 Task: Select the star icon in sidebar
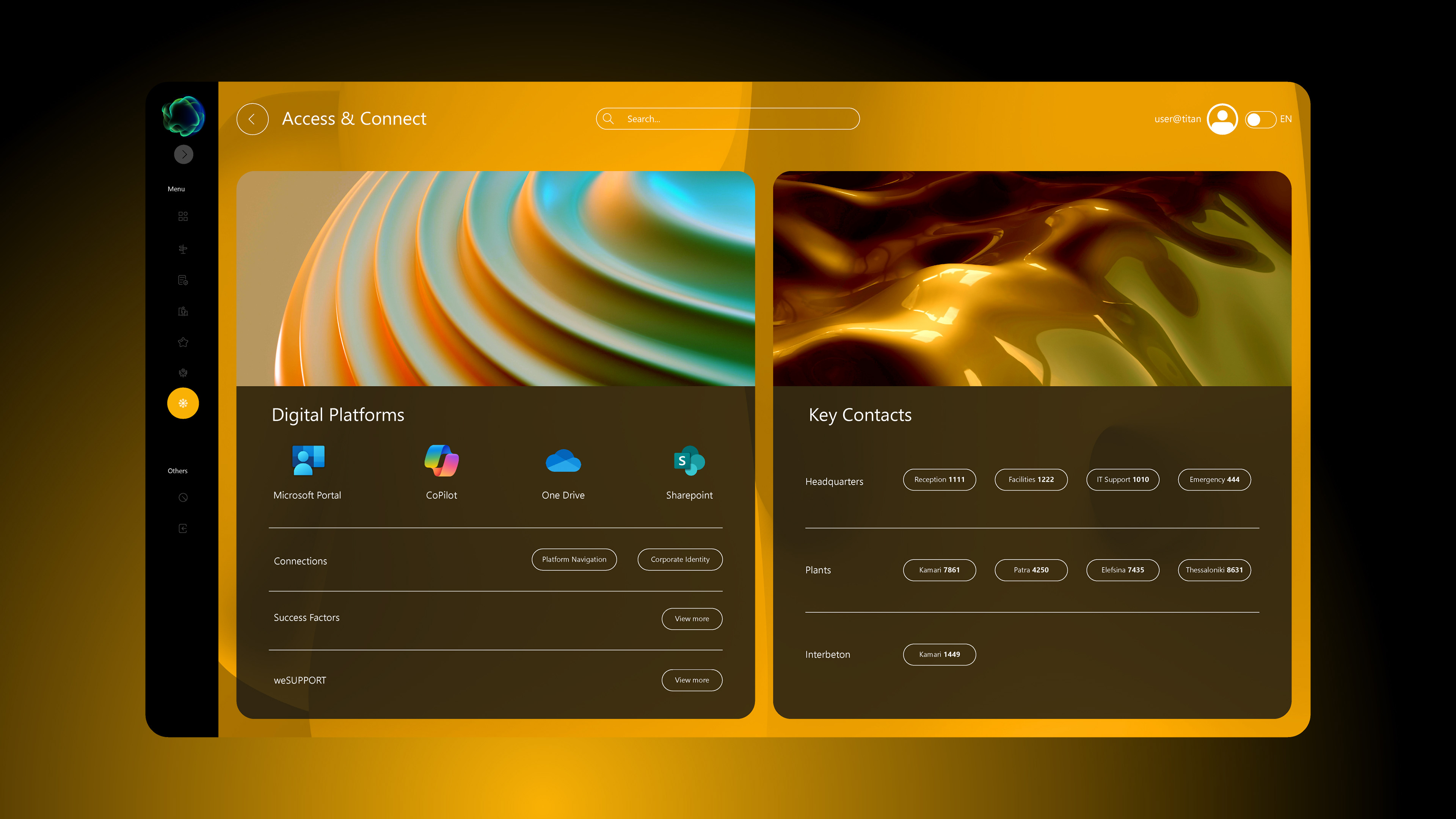pyautogui.click(x=182, y=342)
